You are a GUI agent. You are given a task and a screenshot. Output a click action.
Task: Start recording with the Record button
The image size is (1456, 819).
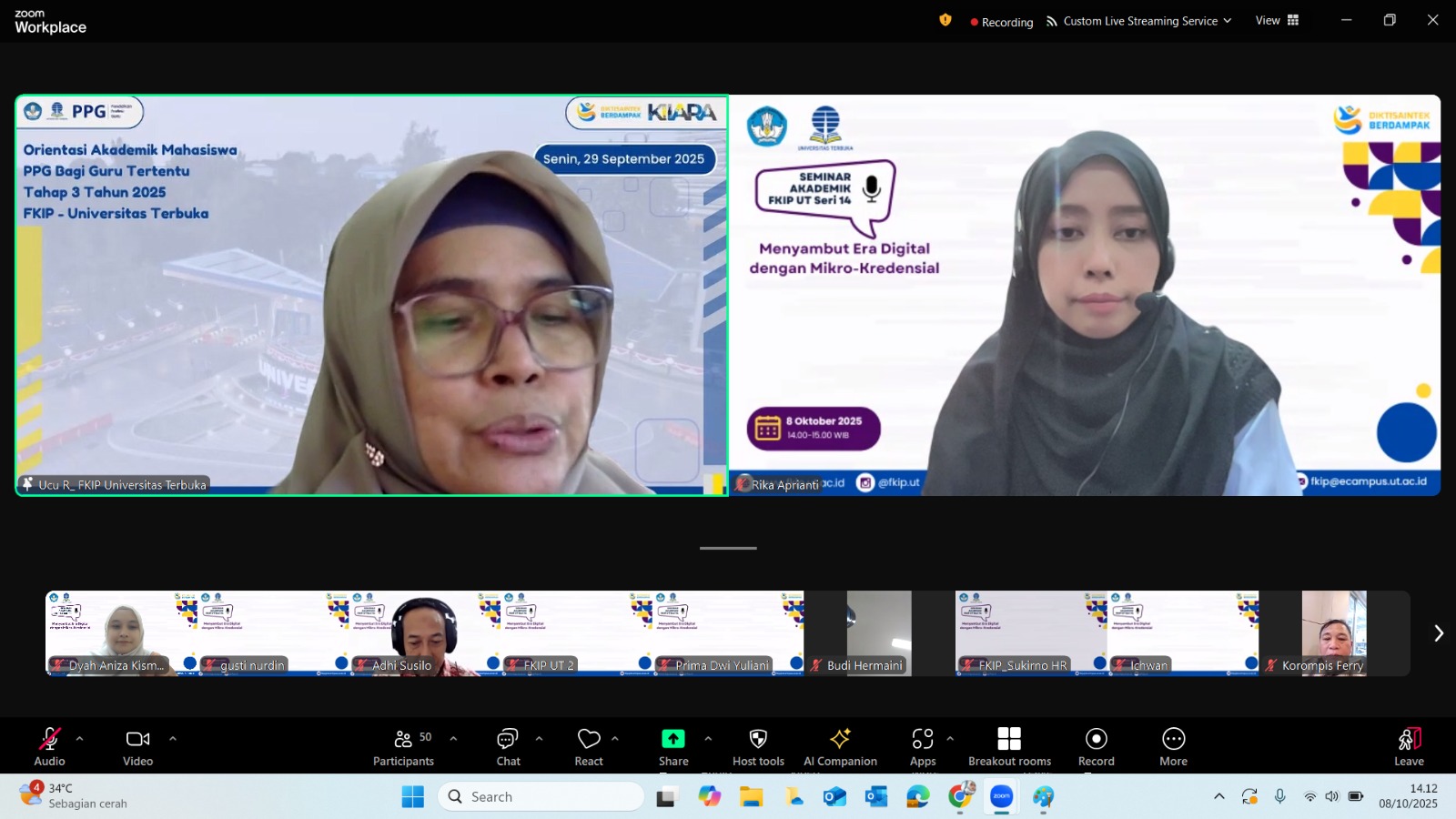pos(1096,746)
